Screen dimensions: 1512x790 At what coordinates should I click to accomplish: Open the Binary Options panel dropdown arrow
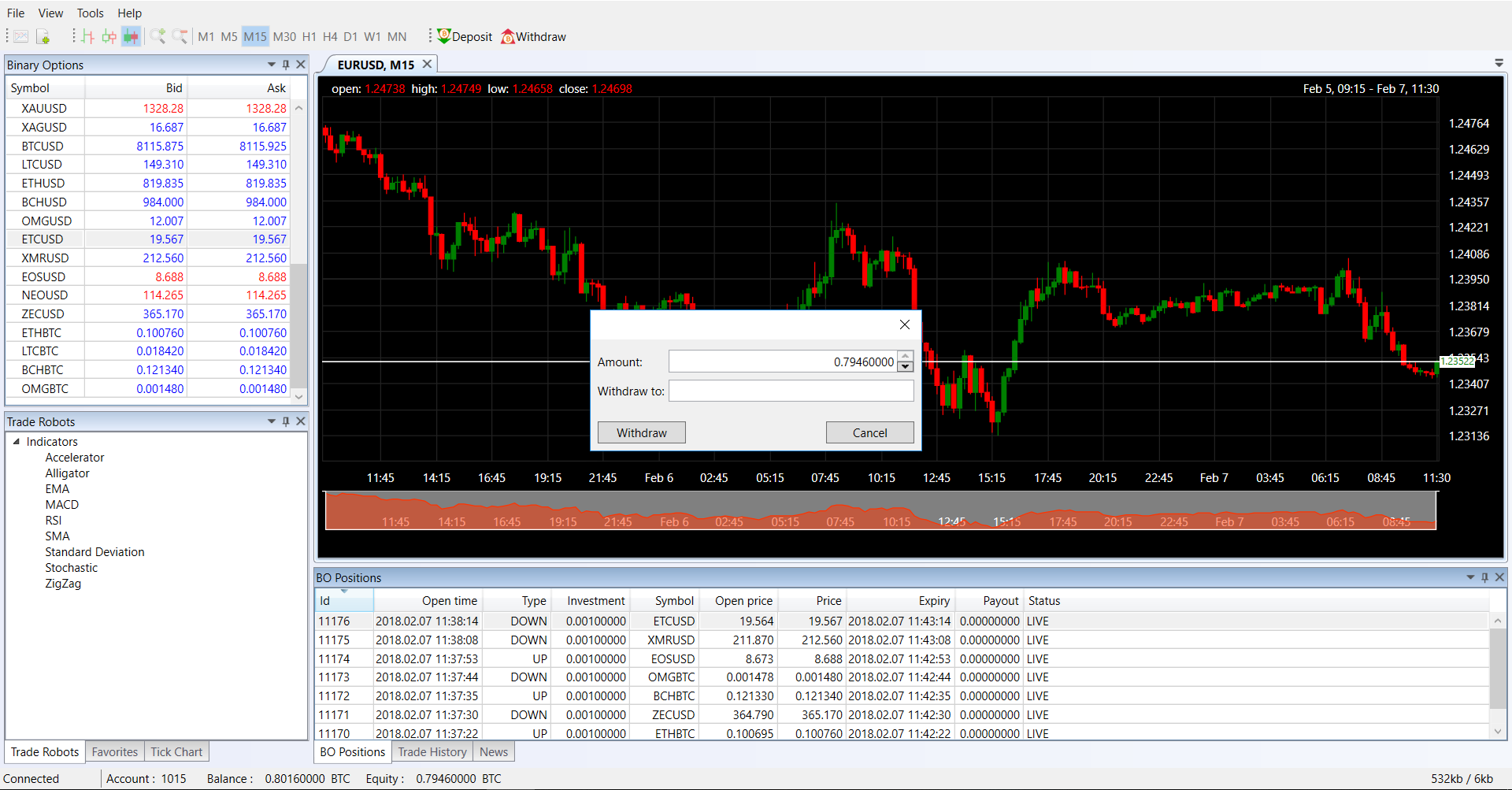click(x=272, y=65)
